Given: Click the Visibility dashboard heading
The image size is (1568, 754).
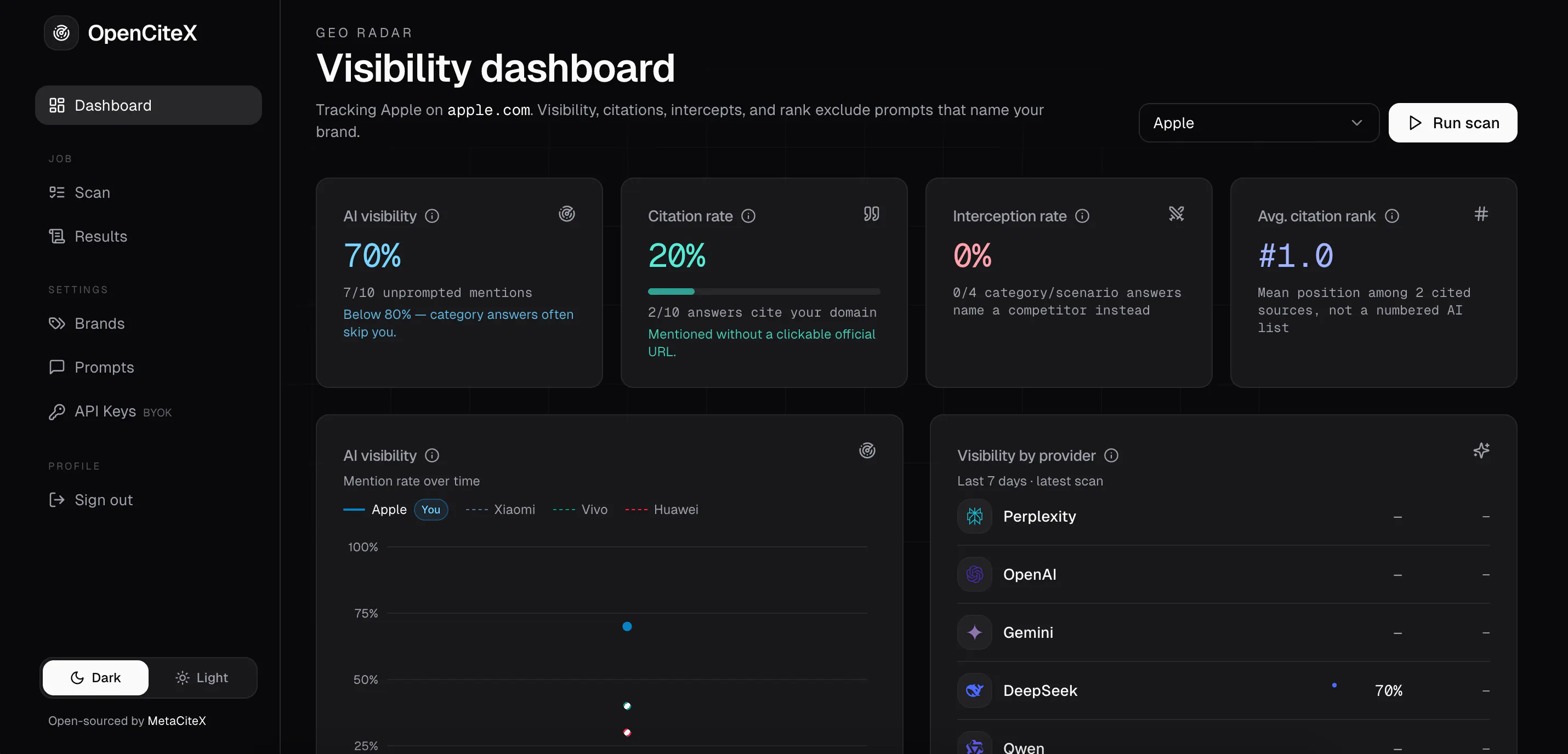Looking at the screenshot, I should pyautogui.click(x=496, y=67).
